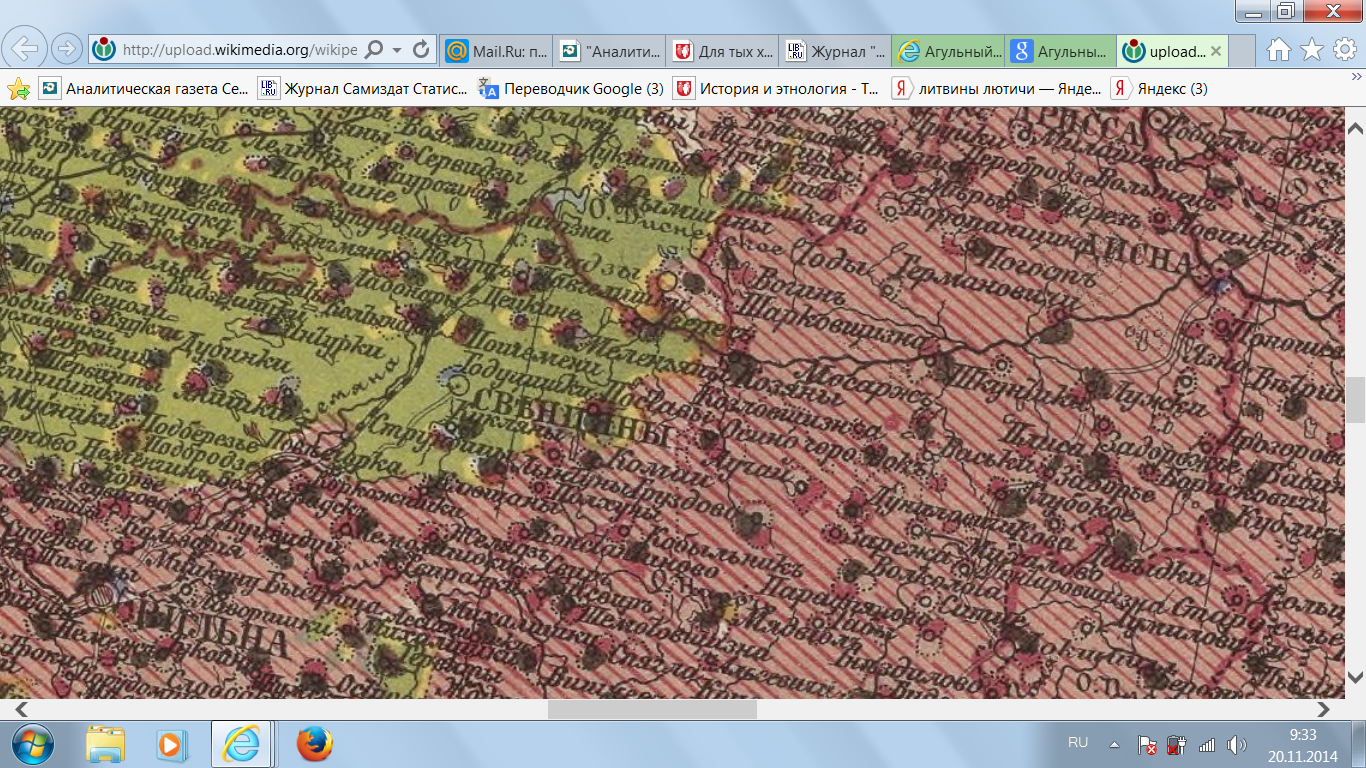
Task: Click the volume speaker icon in tray
Action: 1237,744
